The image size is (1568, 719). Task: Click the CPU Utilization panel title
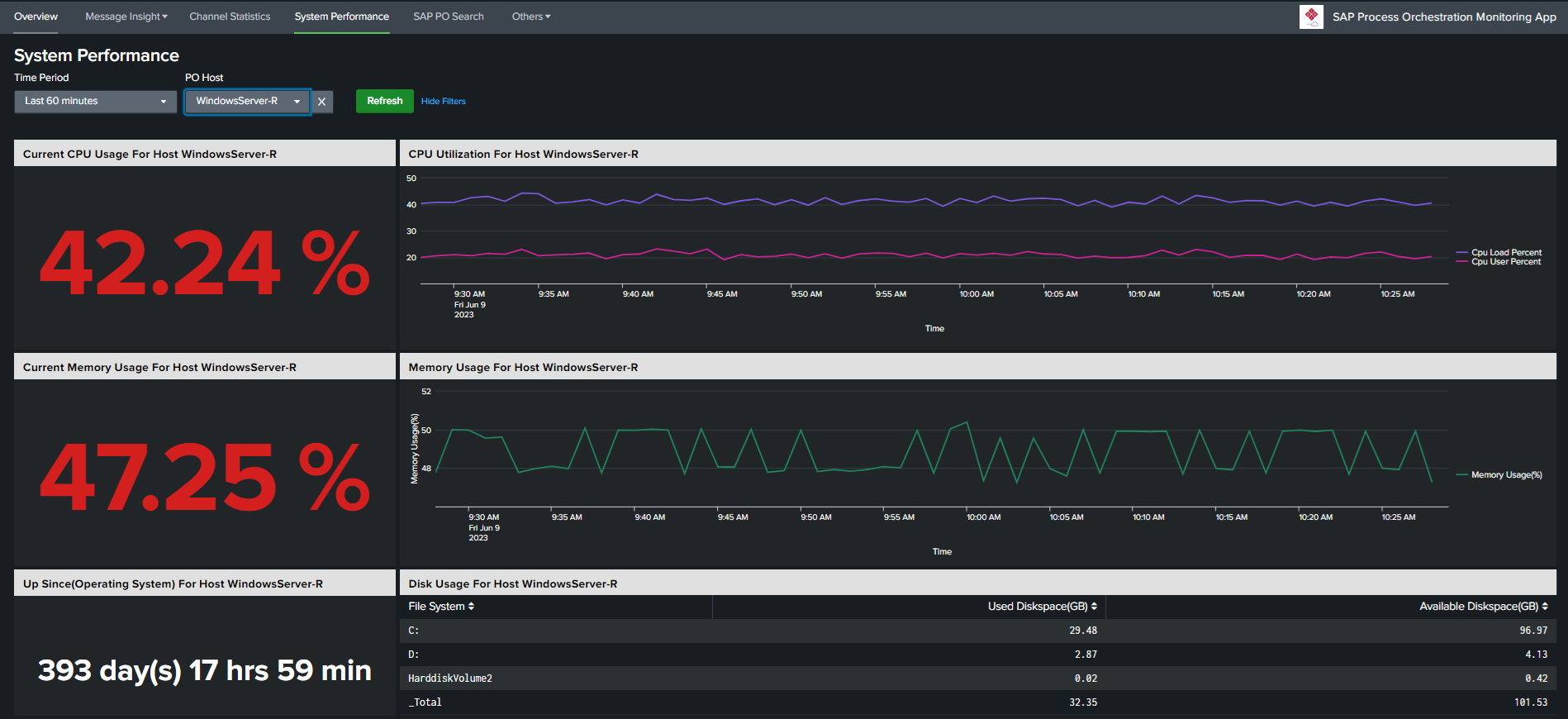523,154
